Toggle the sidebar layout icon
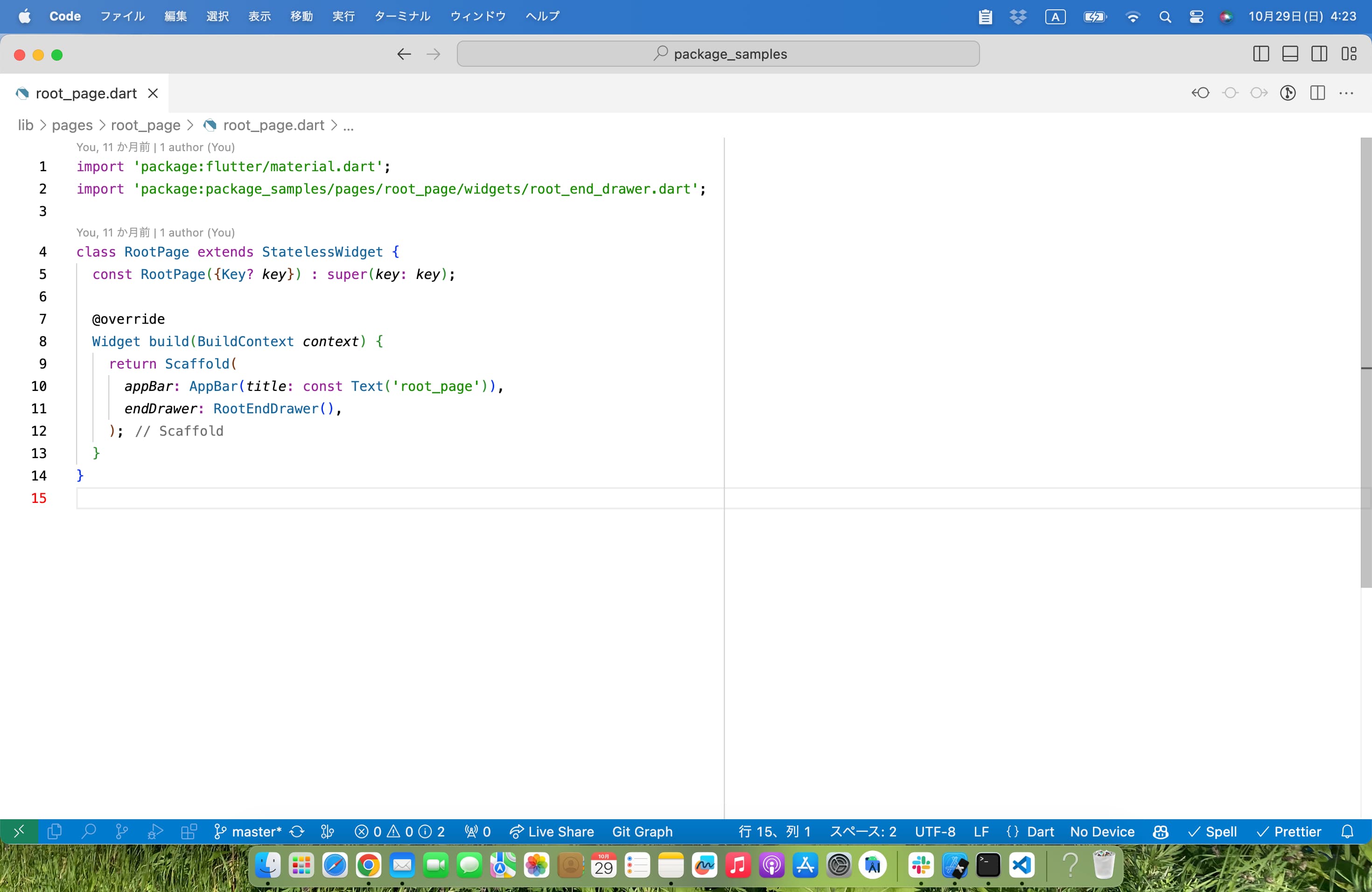Image resolution: width=1372 pixels, height=892 pixels. tap(1263, 54)
